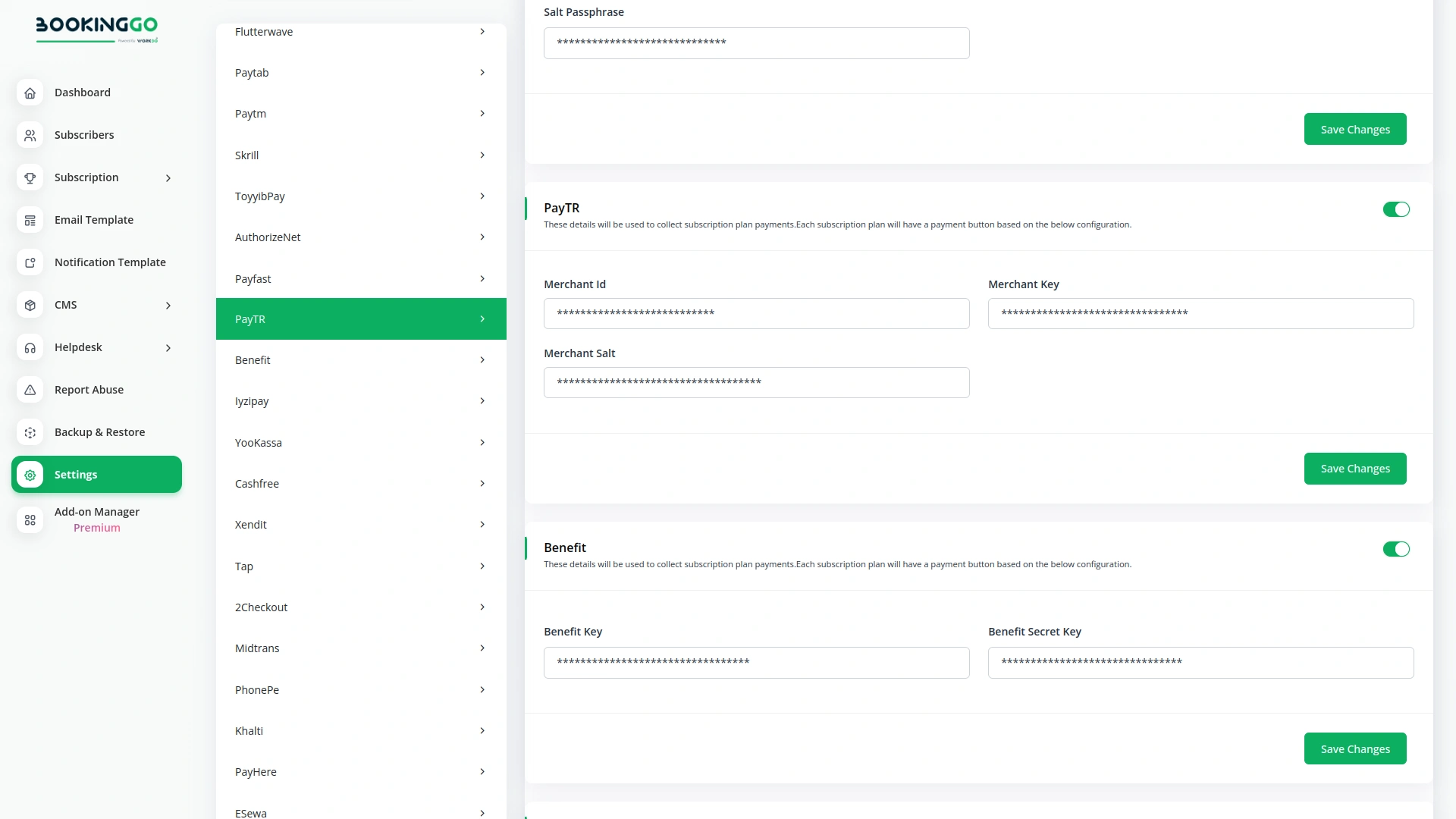Screen dimensions: 1456x819
Task: Turn off the Benefit payment gateway toggle
Action: 1396,548
